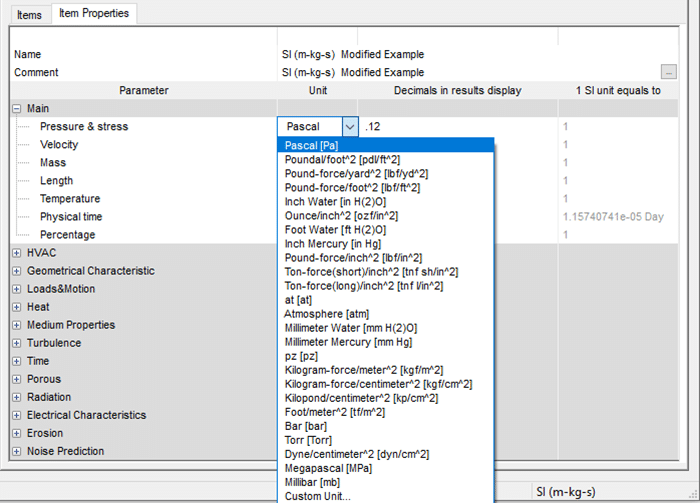Click the 1.15740741e-05 Day value

pos(613,217)
